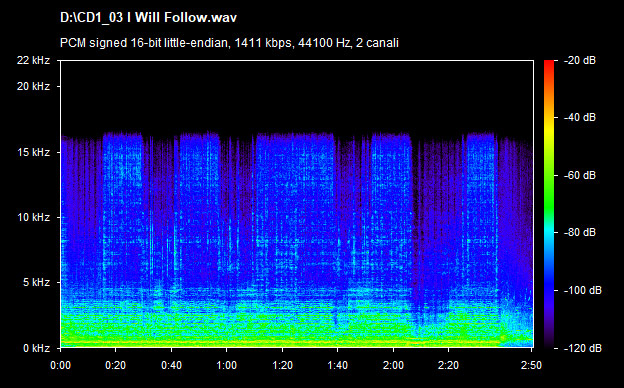Click the 0 kHz frequency axis label
624x388 pixels.
(x=36, y=349)
